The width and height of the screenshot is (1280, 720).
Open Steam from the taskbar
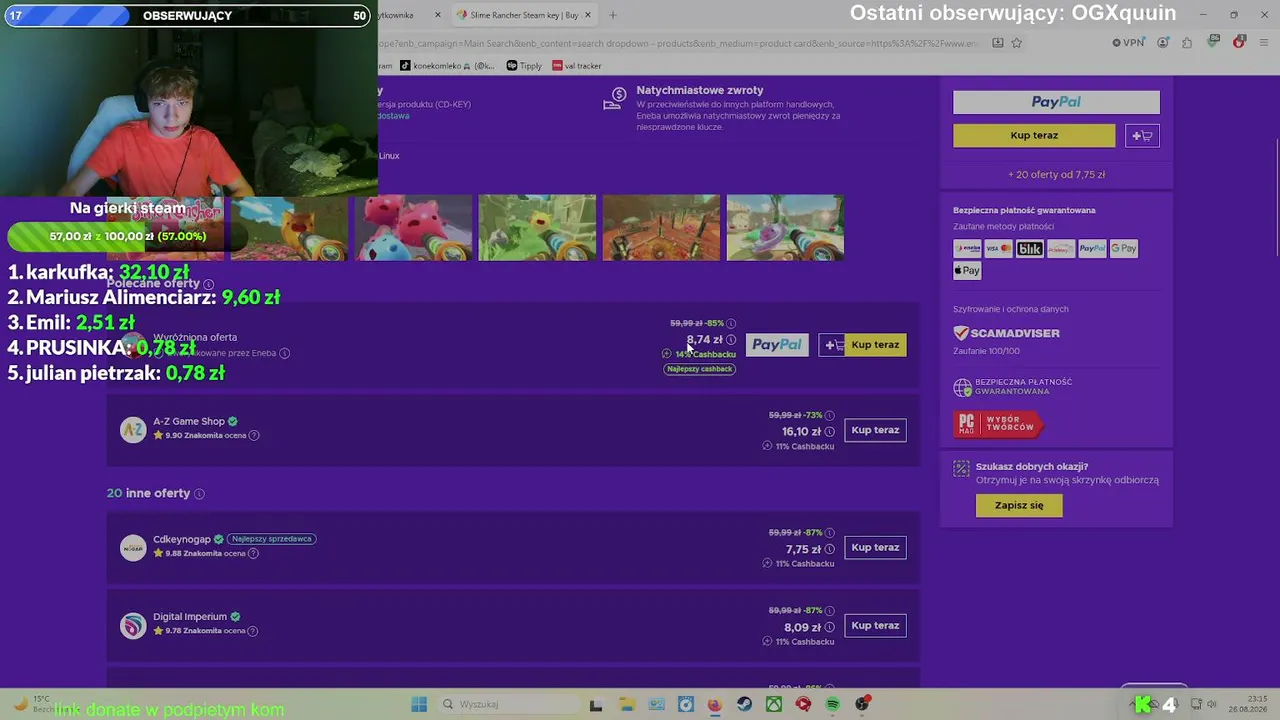point(744,704)
